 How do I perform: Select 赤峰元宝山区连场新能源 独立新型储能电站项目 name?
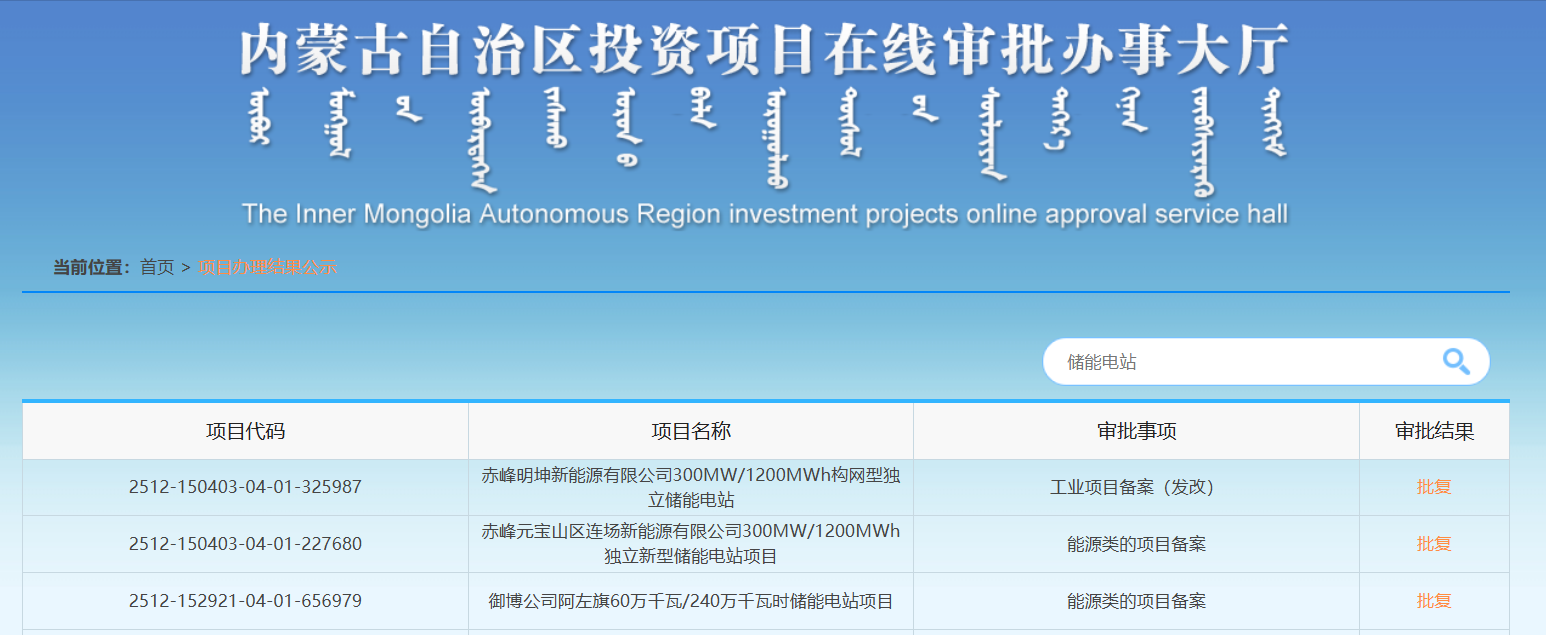point(691,544)
